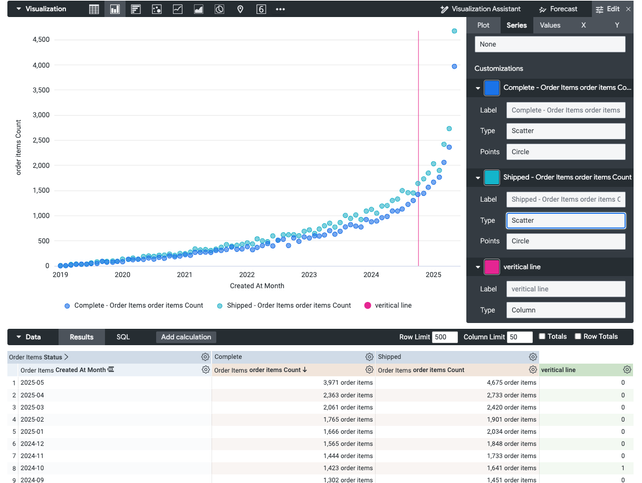Select the column chart visualization icon
The width and height of the screenshot is (642, 483).
pyautogui.click(x=115, y=9)
